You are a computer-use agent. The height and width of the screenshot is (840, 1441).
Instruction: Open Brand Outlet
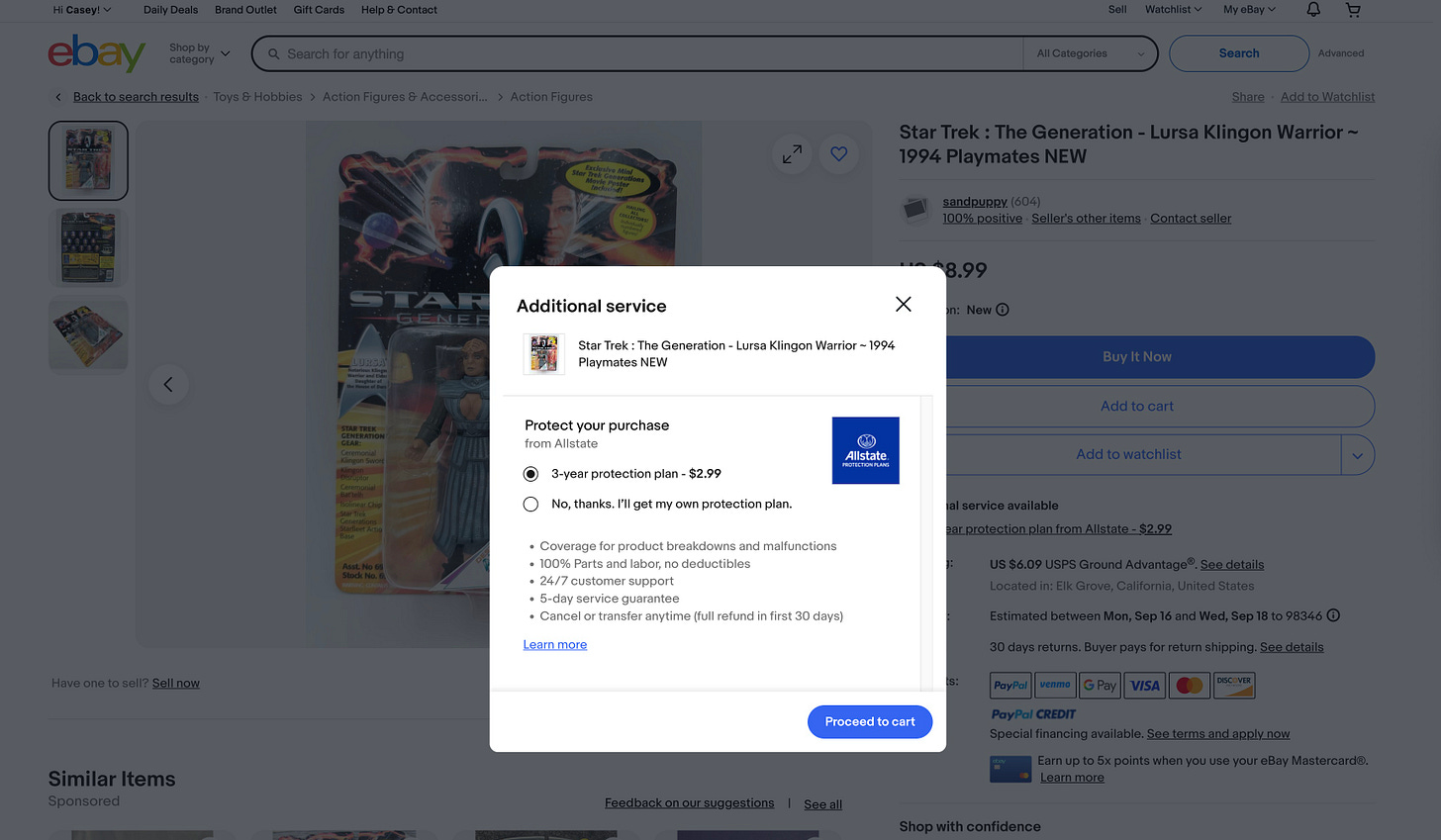tap(245, 10)
